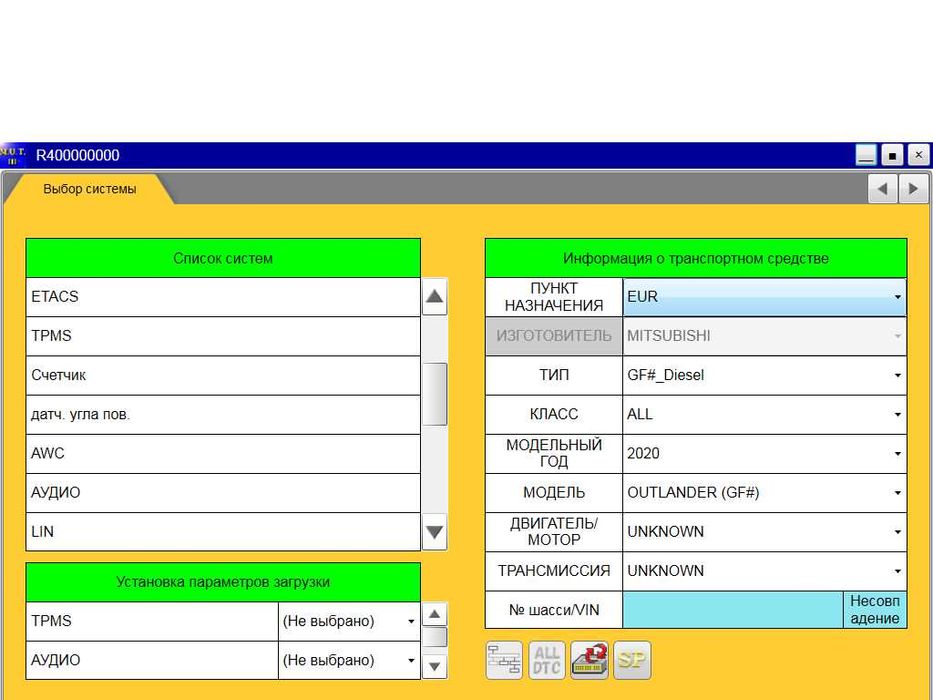Click the M.U.T.-III app icon in title bar
933x700 pixels.
12,156
